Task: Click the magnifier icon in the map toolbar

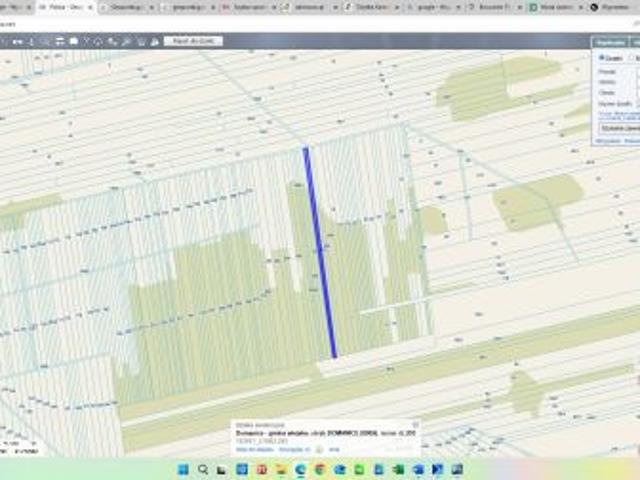Action: (112, 41)
